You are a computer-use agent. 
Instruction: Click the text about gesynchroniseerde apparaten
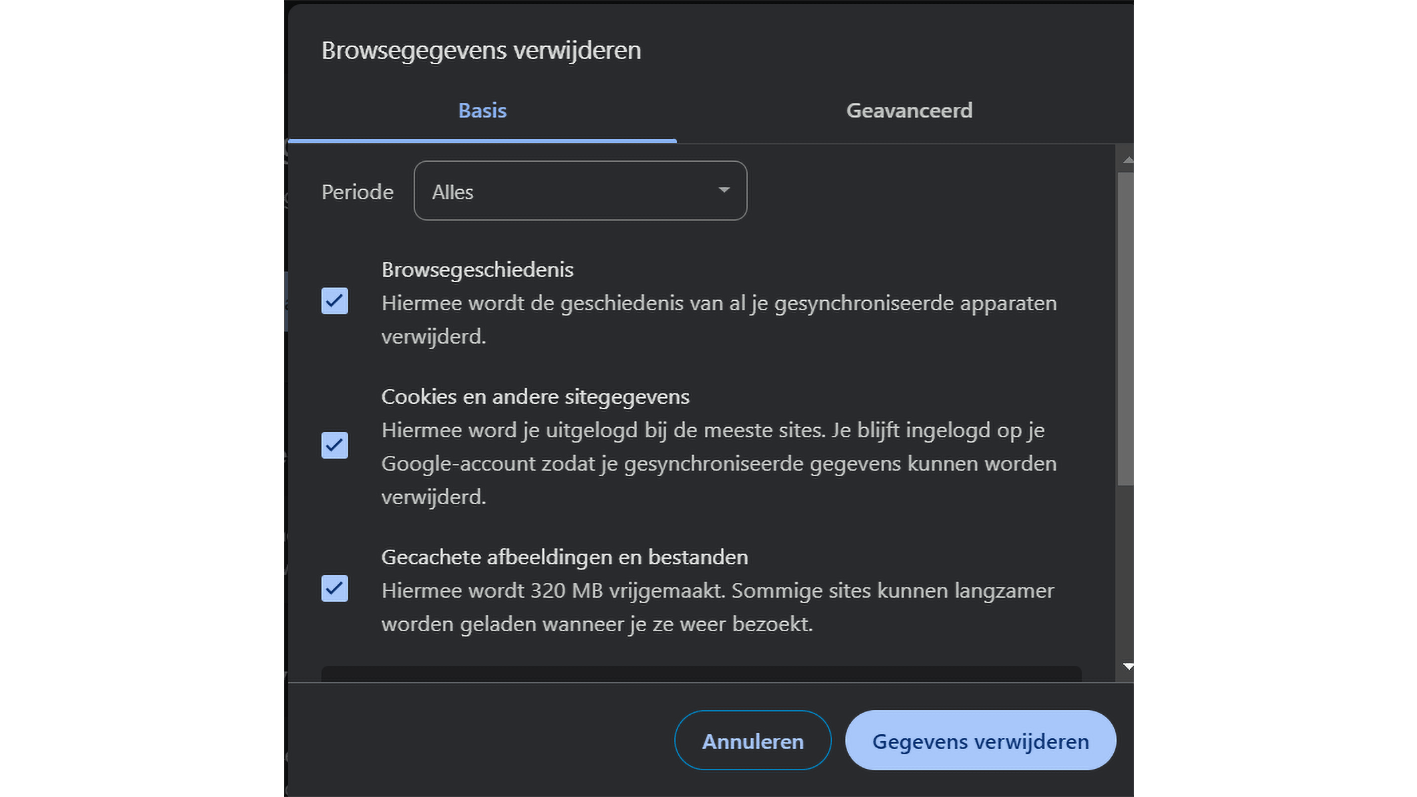click(x=718, y=319)
